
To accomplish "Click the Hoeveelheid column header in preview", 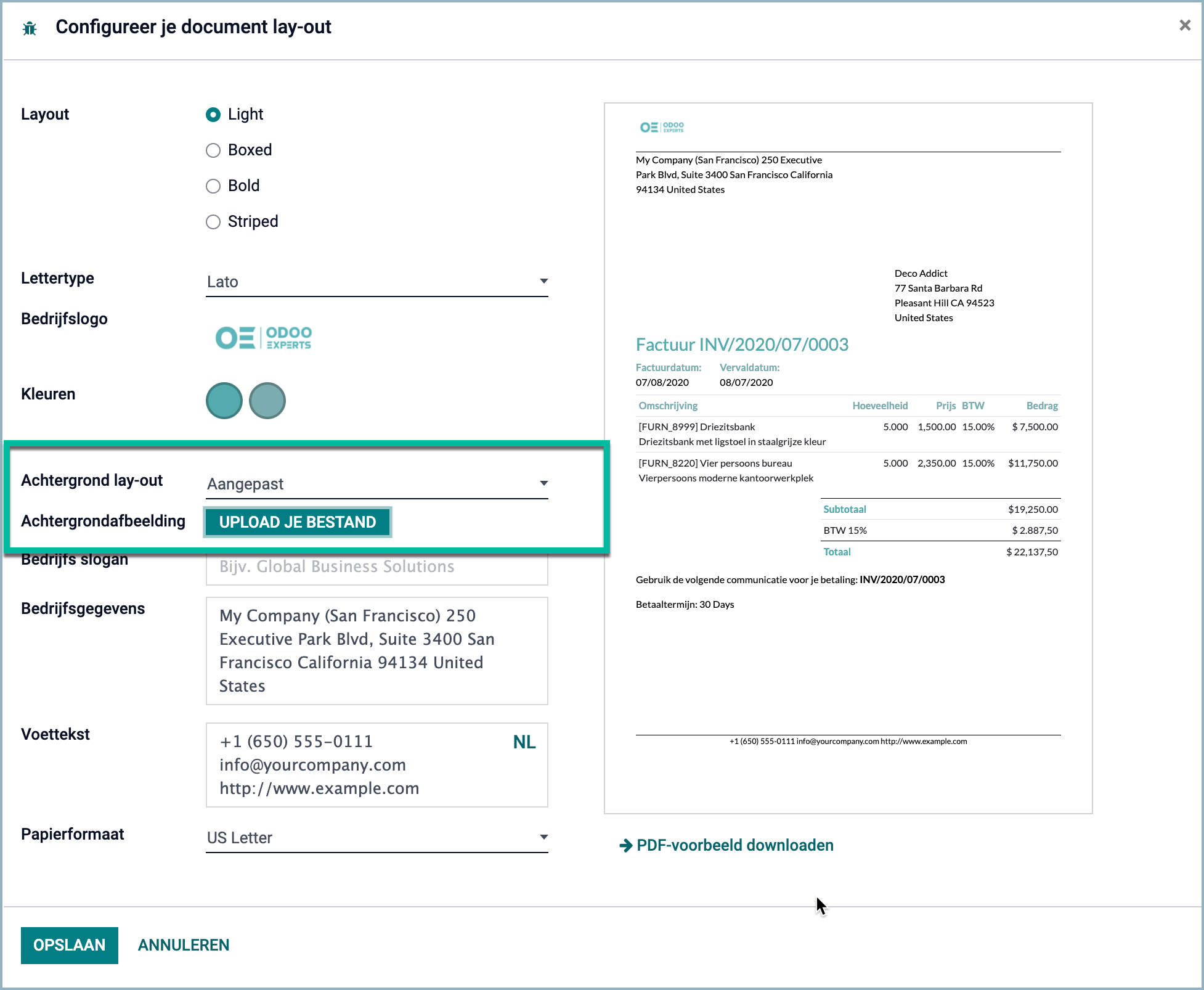I will [880, 406].
